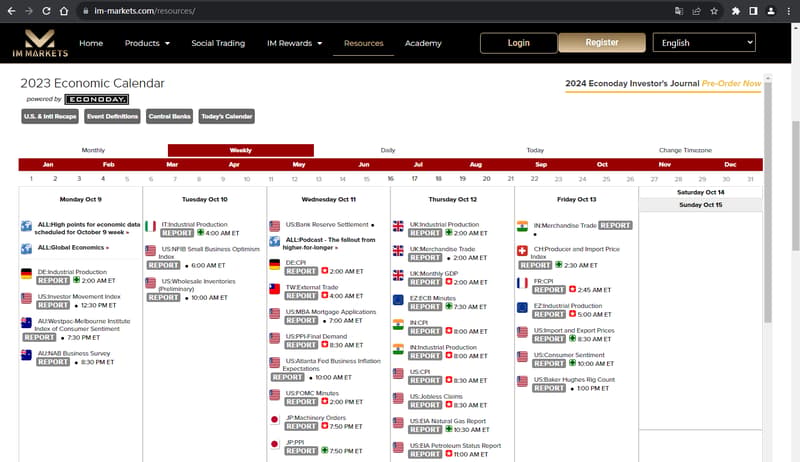Click the India flag beside IN:Merchandise Trade
Viewport: 800px width, 462px height.
pos(522,226)
